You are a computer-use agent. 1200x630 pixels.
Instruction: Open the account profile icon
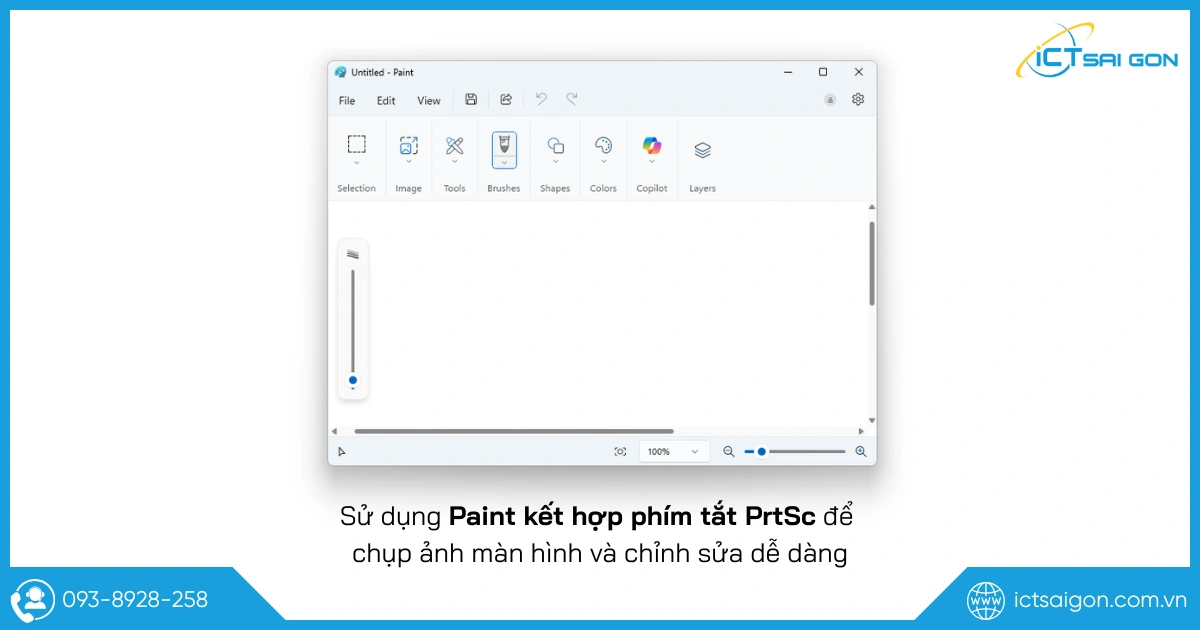(x=830, y=100)
